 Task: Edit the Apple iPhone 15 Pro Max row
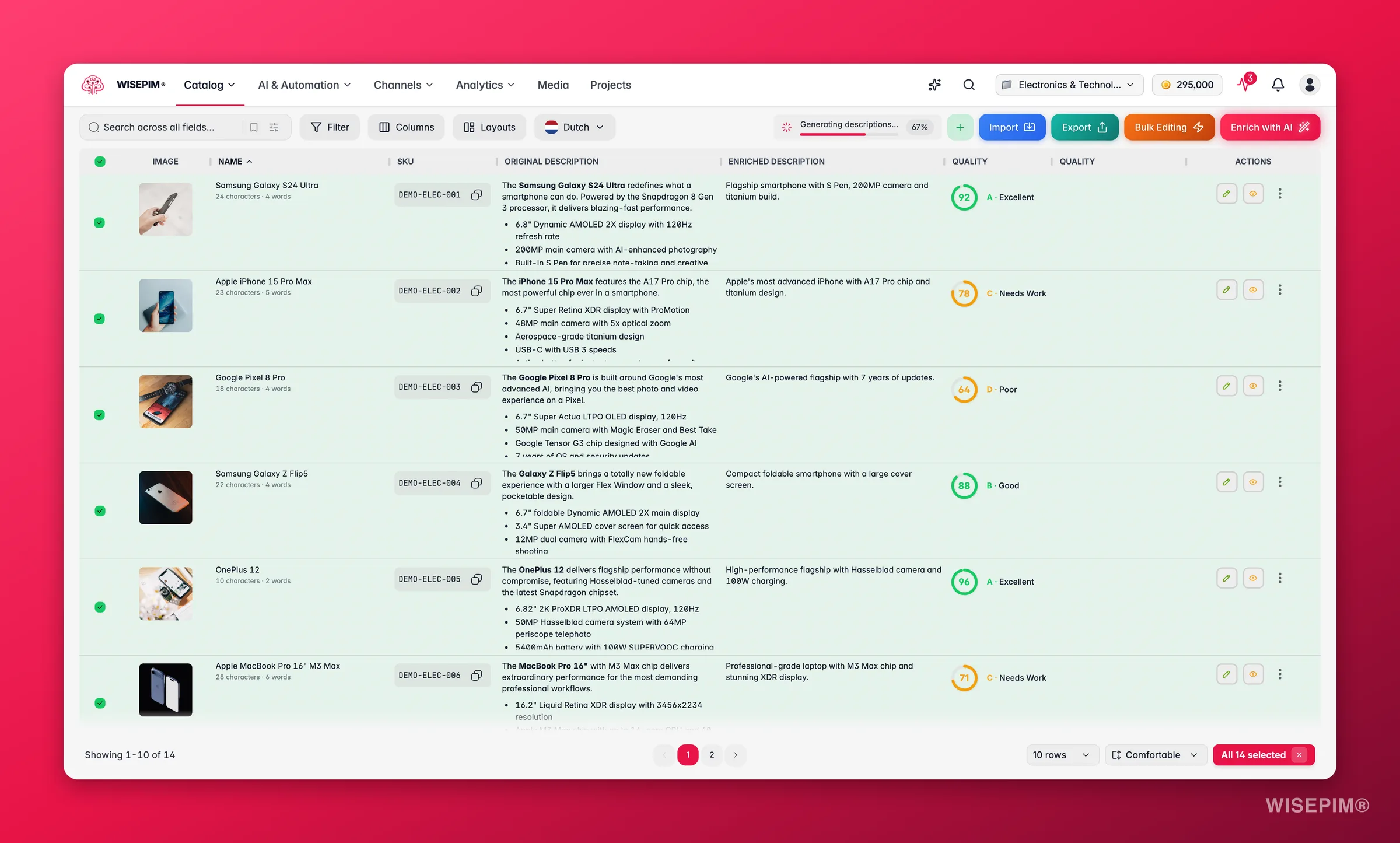(x=1227, y=290)
